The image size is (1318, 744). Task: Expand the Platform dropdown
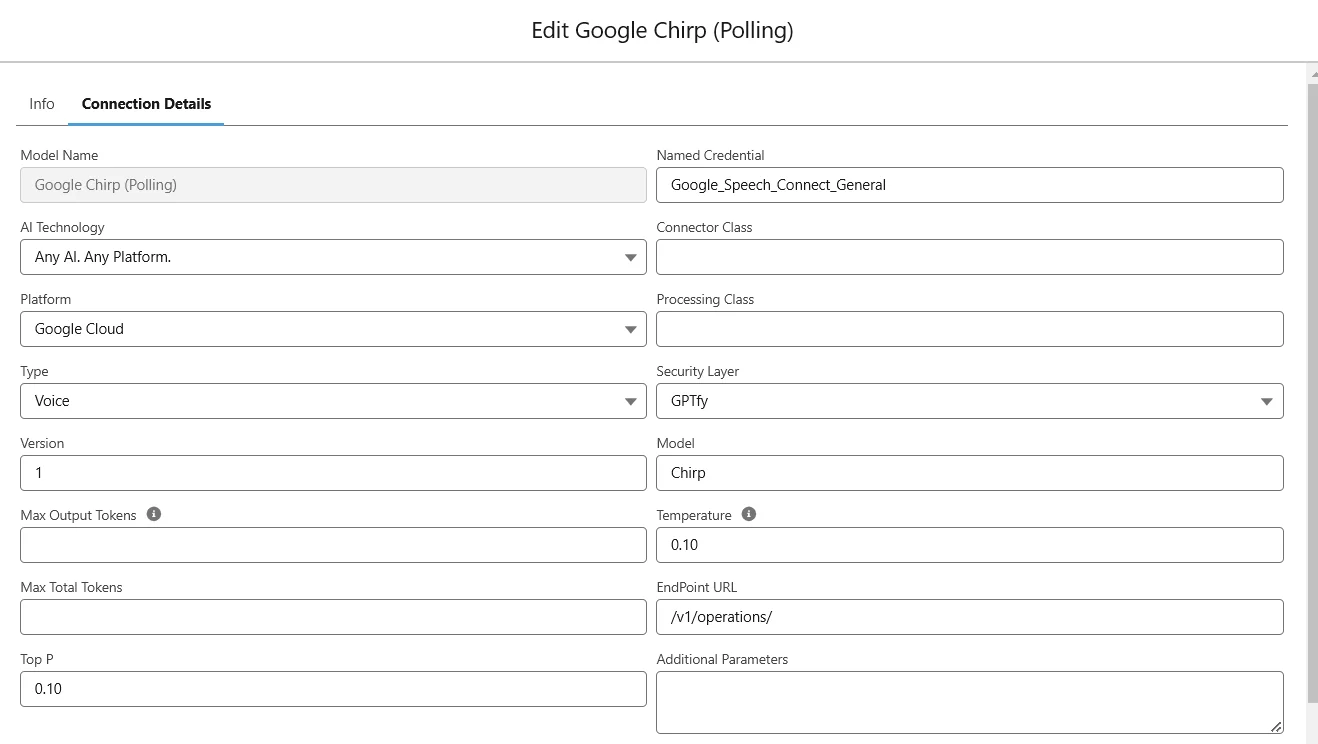(333, 329)
